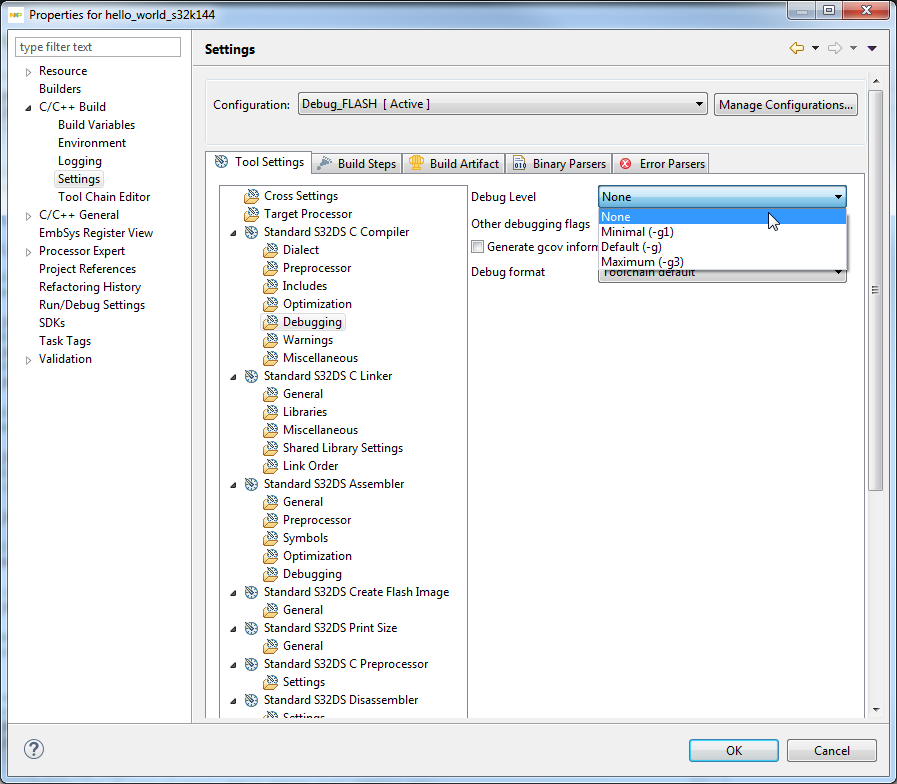Open the Configuration dropdown
Image resolution: width=897 pixels, height=784 pixels.
(700, 104)
